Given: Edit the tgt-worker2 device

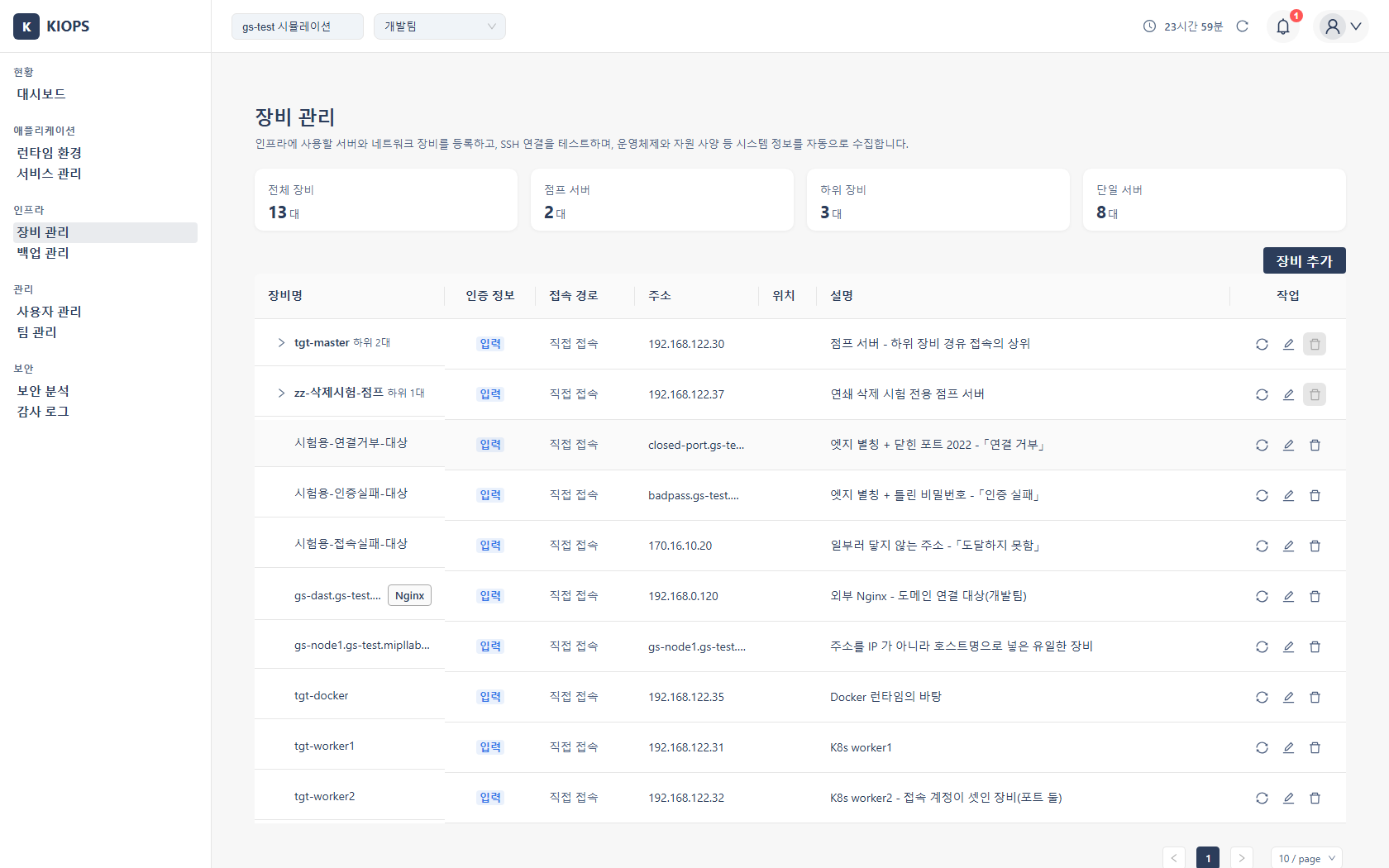Looking at the screenshot, I should click(1288, 798).
